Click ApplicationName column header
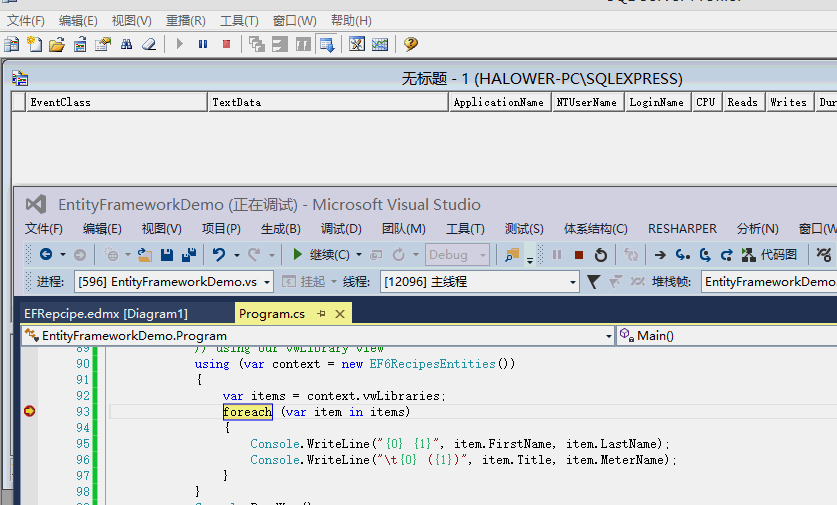The width and height of the screenshot is (837, 505). point(499,102)
